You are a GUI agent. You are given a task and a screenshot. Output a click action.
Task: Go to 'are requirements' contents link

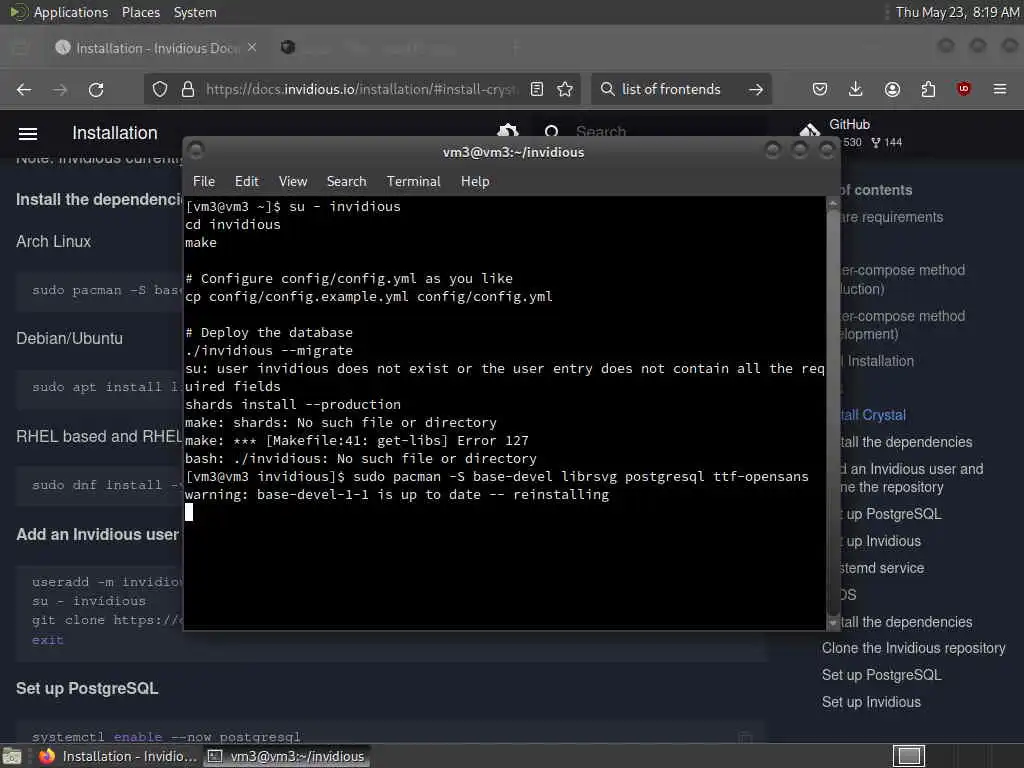pos(892,217)
